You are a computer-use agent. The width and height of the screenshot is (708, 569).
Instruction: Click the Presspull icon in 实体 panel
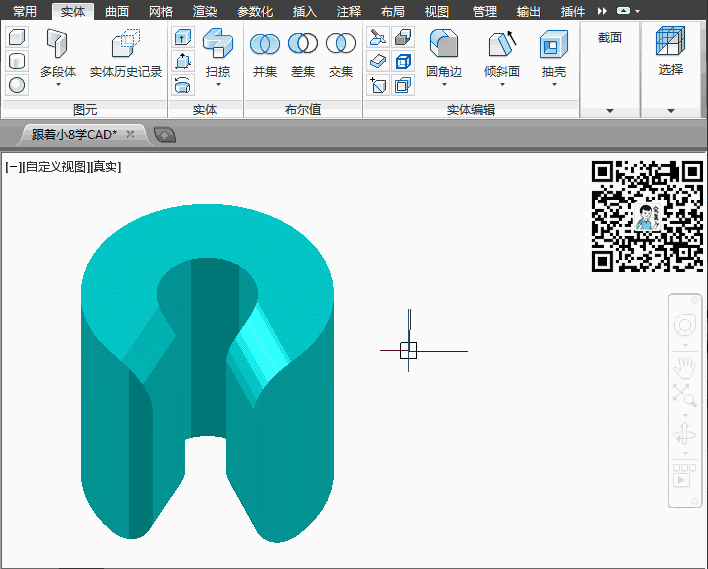183,61
